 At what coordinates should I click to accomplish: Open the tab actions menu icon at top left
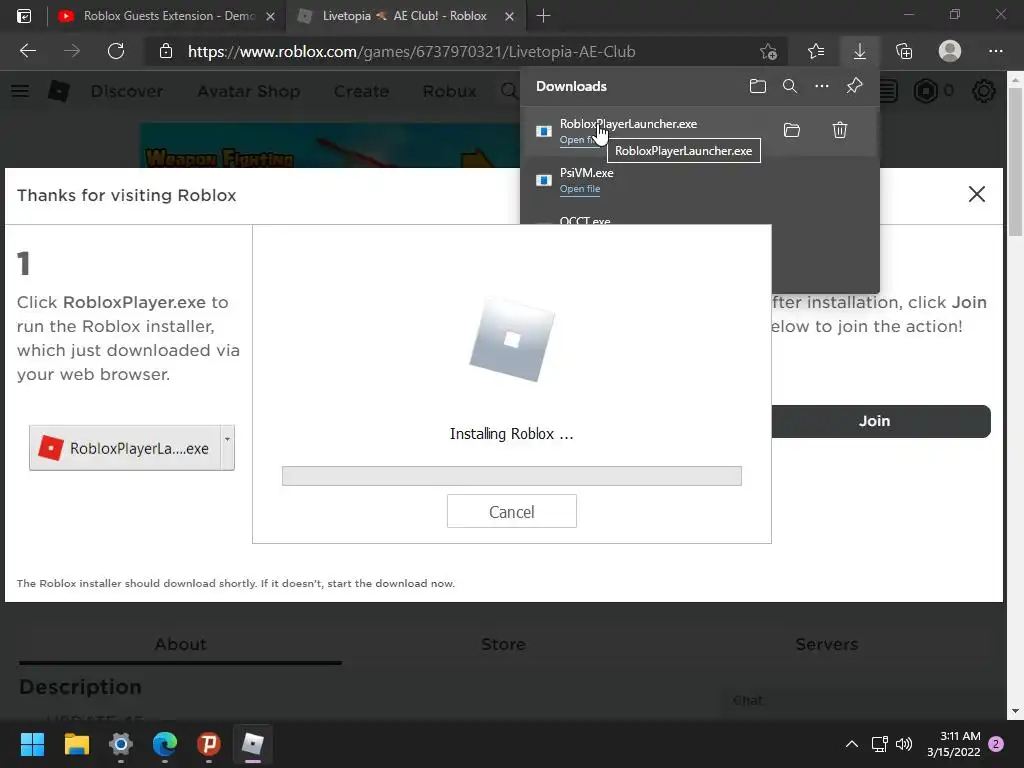coord(24,16)
